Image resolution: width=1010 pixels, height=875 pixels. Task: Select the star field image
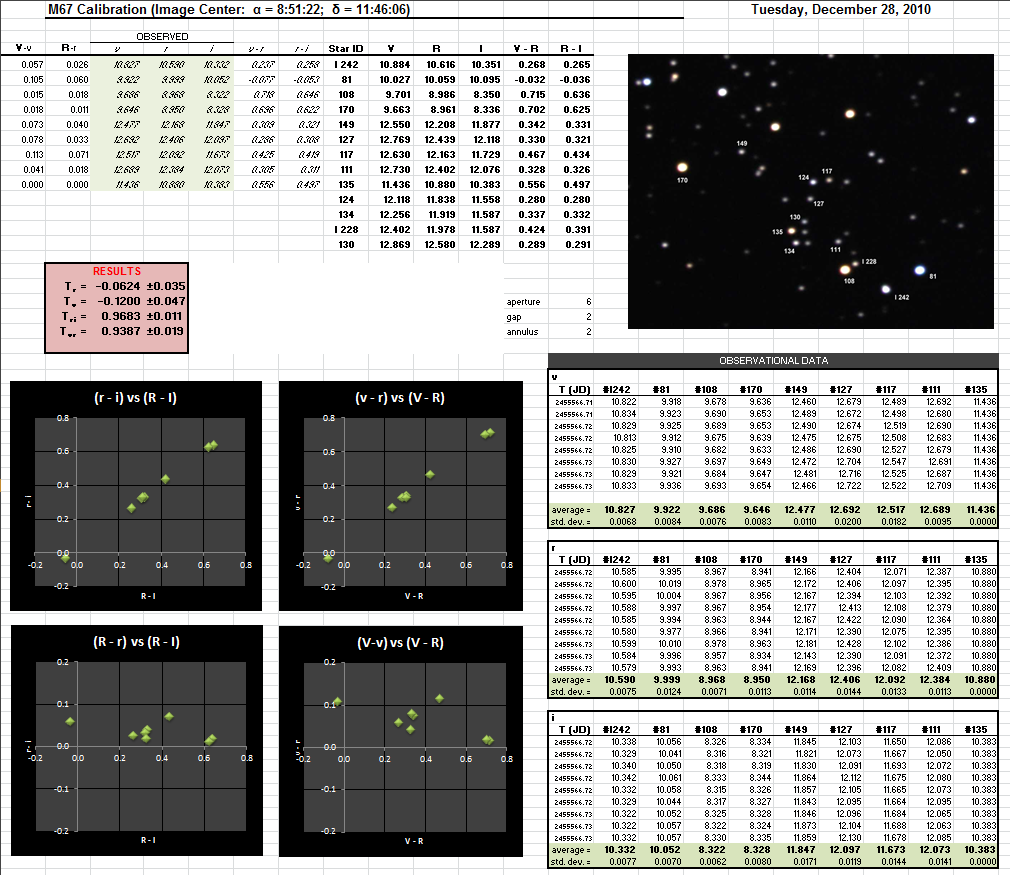point(810,191)
